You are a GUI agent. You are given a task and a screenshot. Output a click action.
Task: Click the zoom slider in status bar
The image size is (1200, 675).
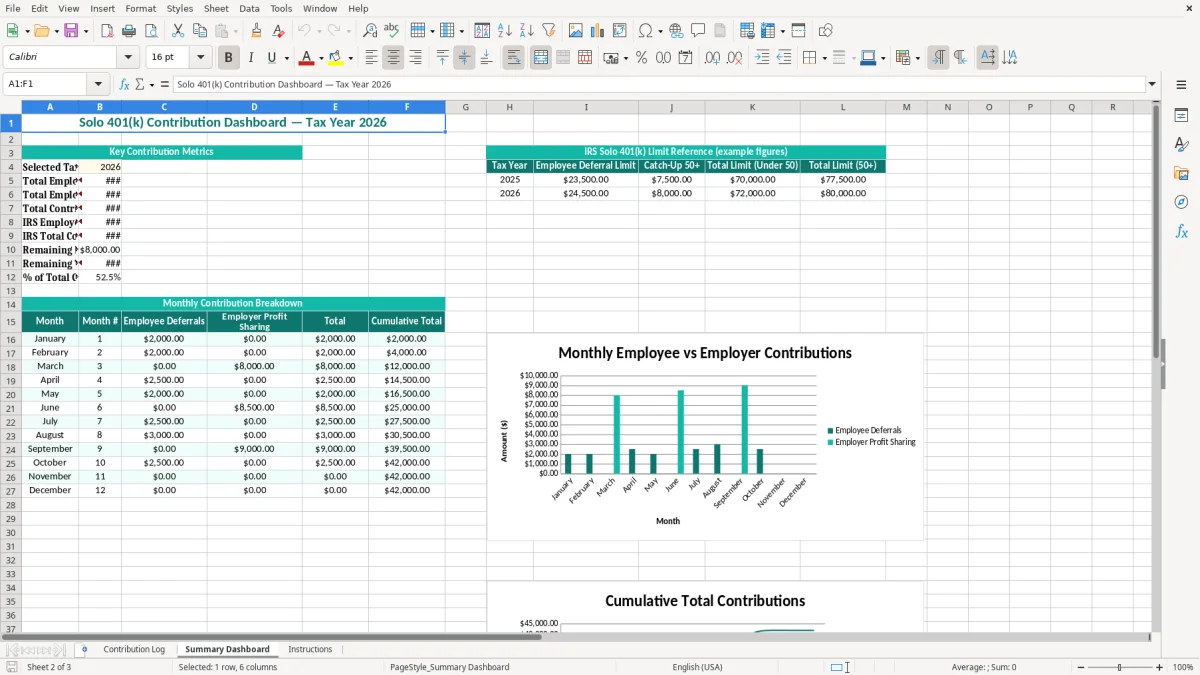(1119, 667)
